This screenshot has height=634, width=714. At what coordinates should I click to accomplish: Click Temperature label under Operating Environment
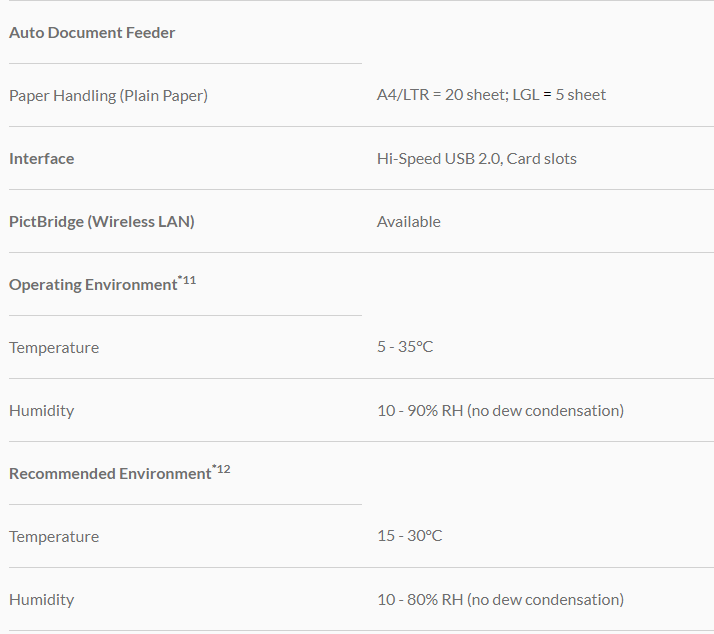coord(54,348)
